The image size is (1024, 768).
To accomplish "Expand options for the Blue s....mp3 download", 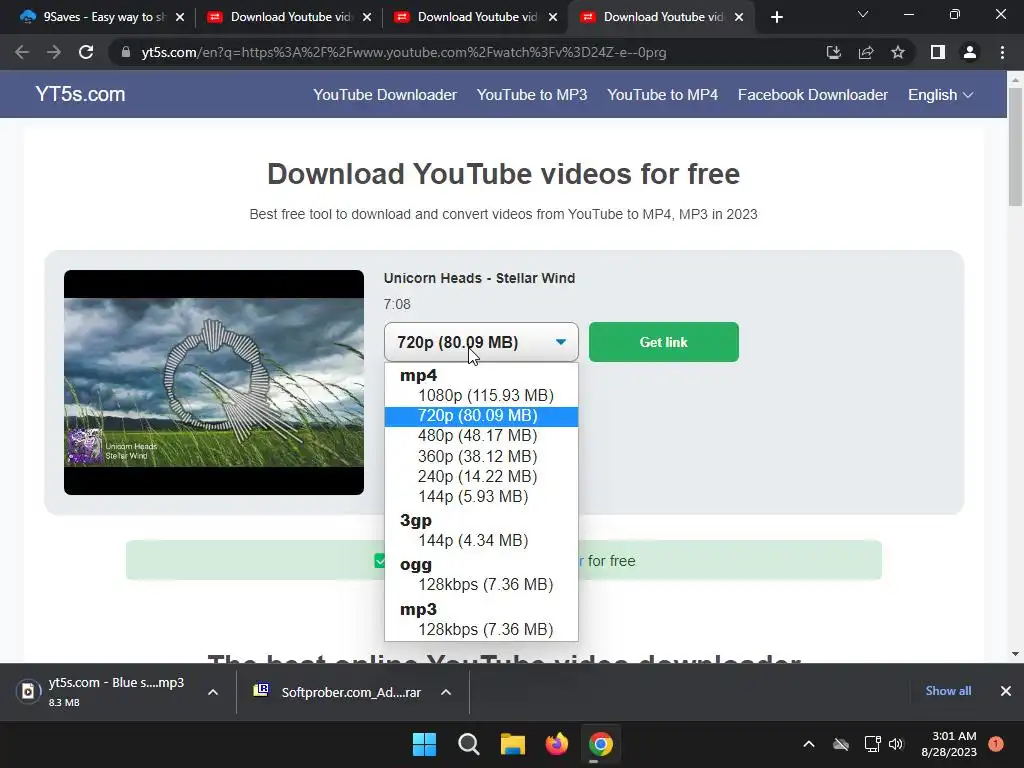I will 213,692.
